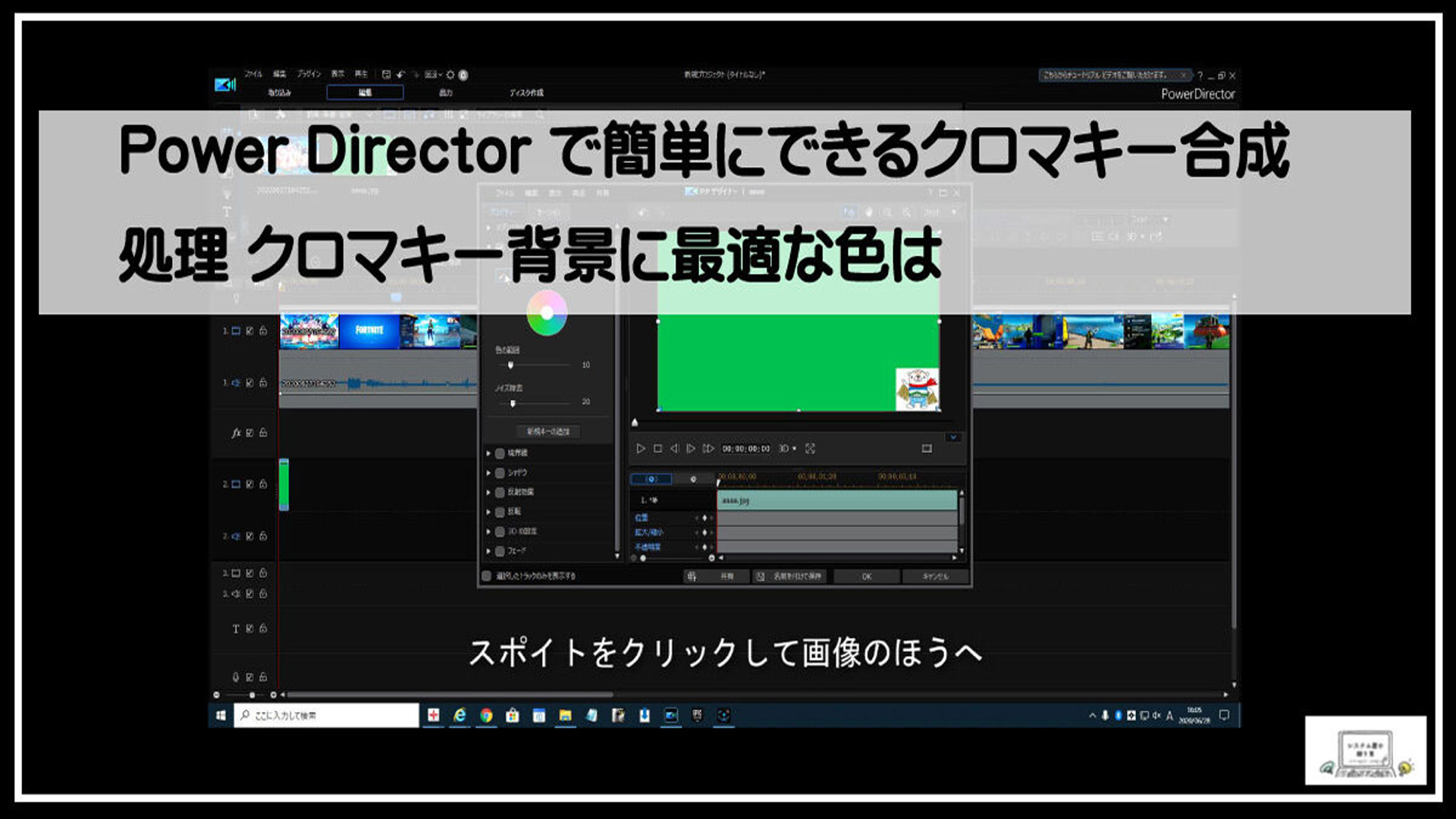The image size is (1456, 819).
Task: Select the green clip on video track 2
Action: [x=284, y=485]
